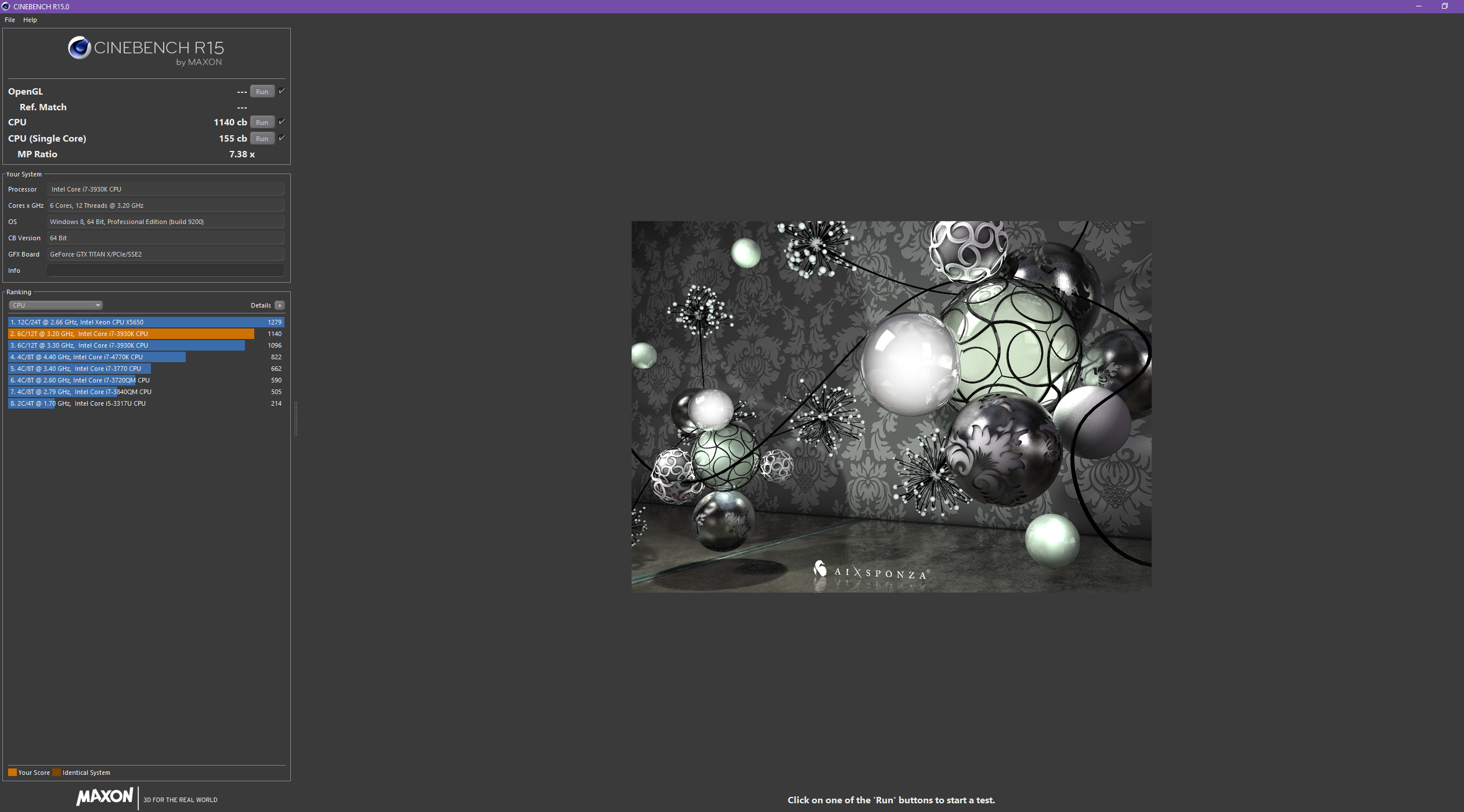Click the Identical System legend swatch

pos(56,773)
